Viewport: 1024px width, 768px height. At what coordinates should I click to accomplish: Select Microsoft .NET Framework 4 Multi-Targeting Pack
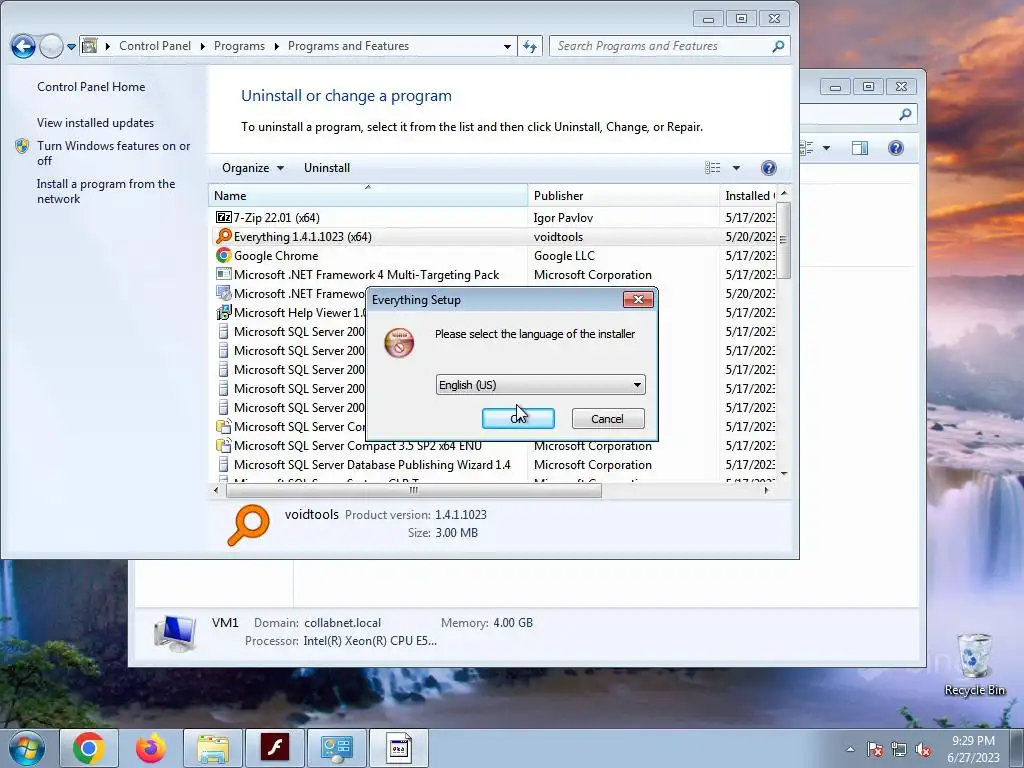click(x=366, y=275)
